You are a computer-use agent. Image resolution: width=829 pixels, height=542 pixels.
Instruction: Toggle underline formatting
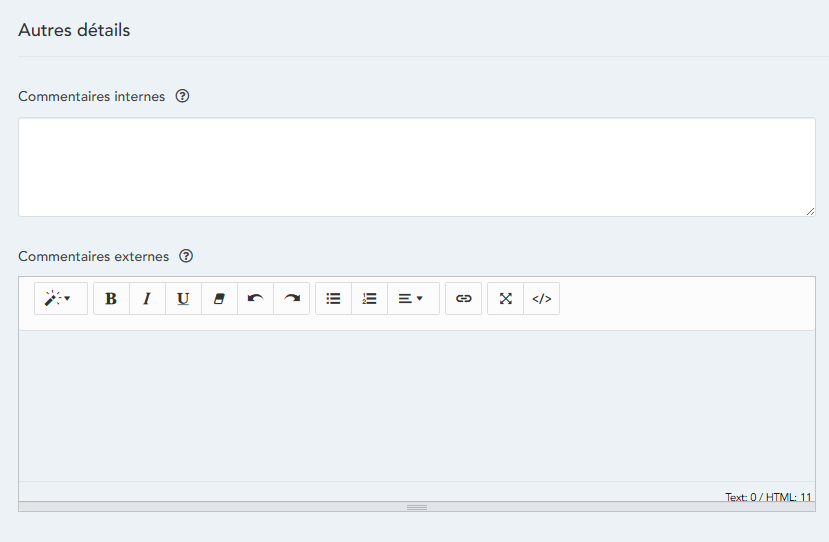(183, 299)
